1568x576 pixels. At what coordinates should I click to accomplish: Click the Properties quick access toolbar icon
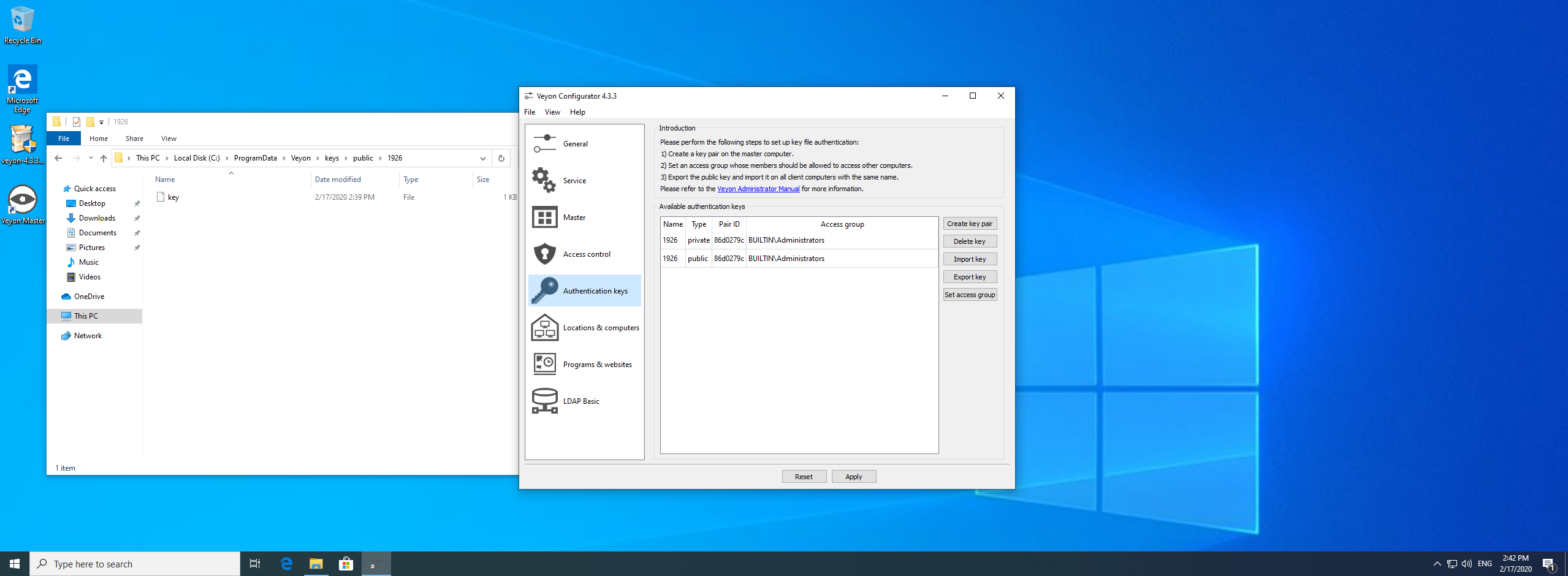point(77,122)
